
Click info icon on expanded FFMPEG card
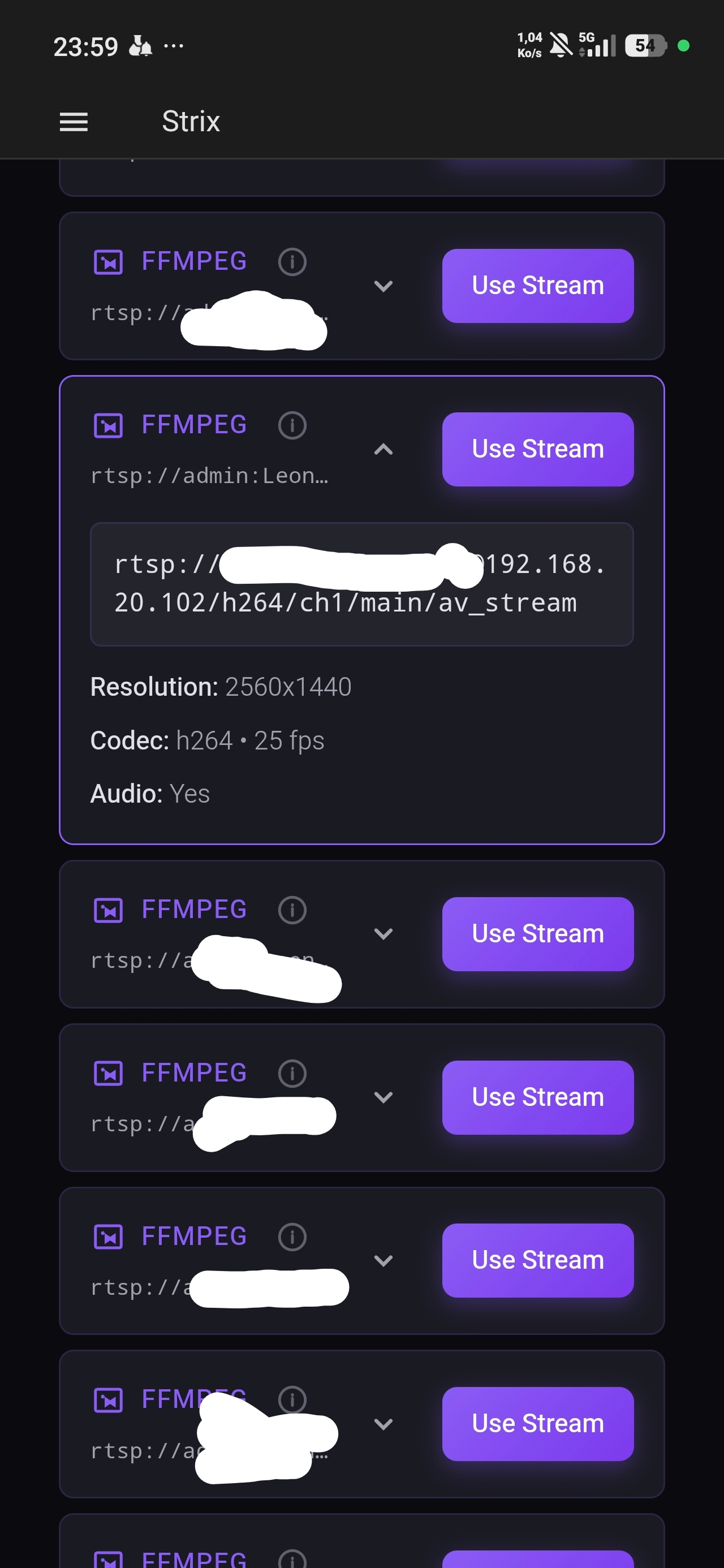point(292,425)
